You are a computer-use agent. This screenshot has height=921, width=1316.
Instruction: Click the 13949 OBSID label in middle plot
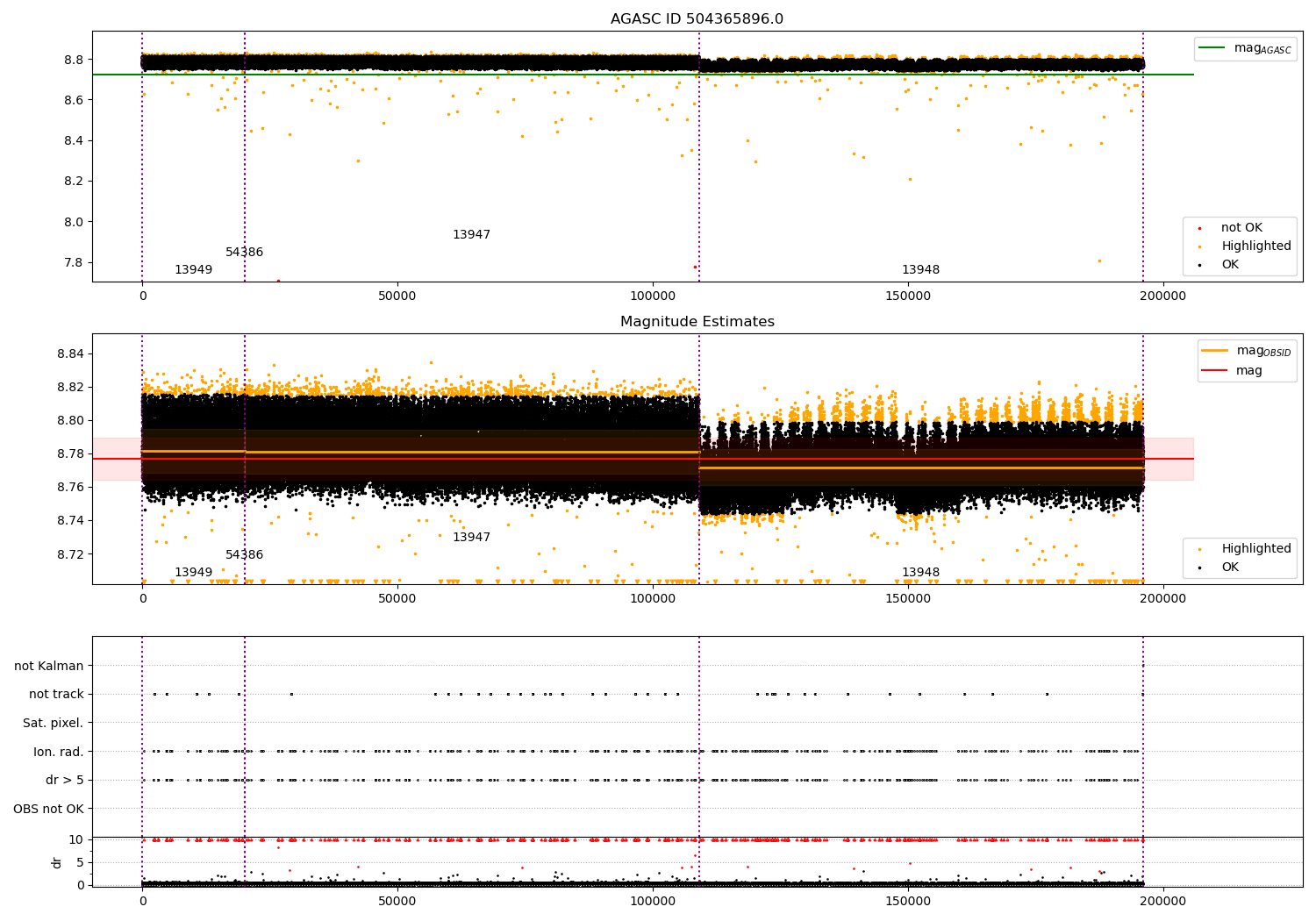coord(193,573)
